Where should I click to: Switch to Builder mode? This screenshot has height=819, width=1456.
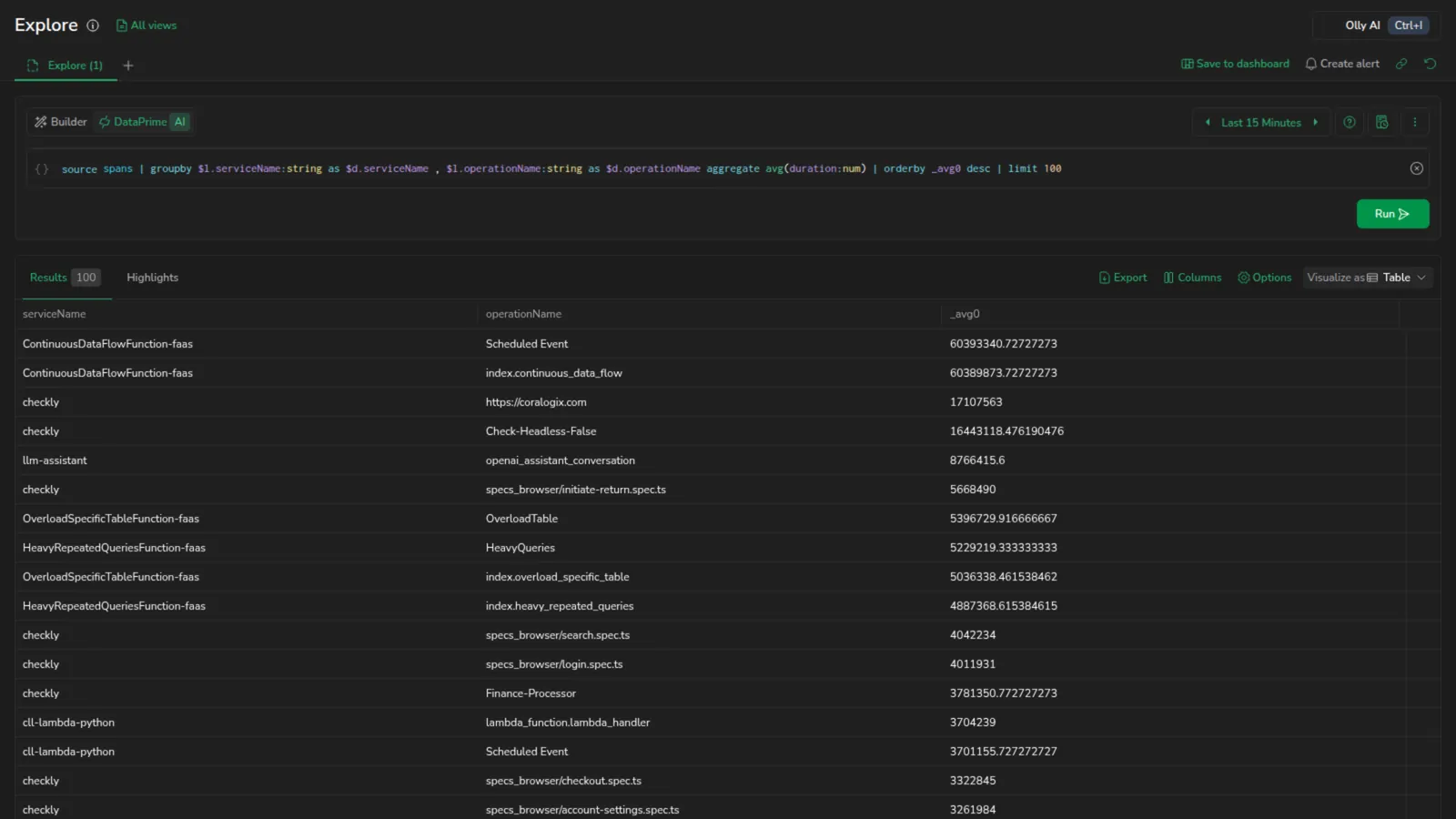[61, 122]
